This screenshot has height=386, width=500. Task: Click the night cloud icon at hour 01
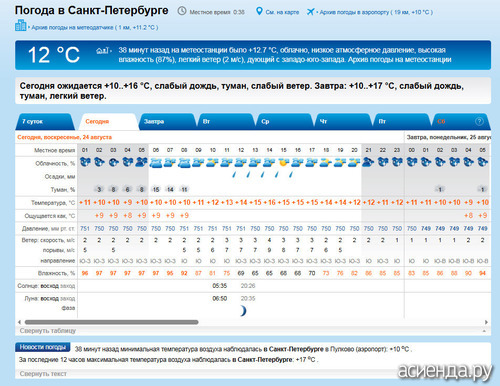[x=85, y=162]
